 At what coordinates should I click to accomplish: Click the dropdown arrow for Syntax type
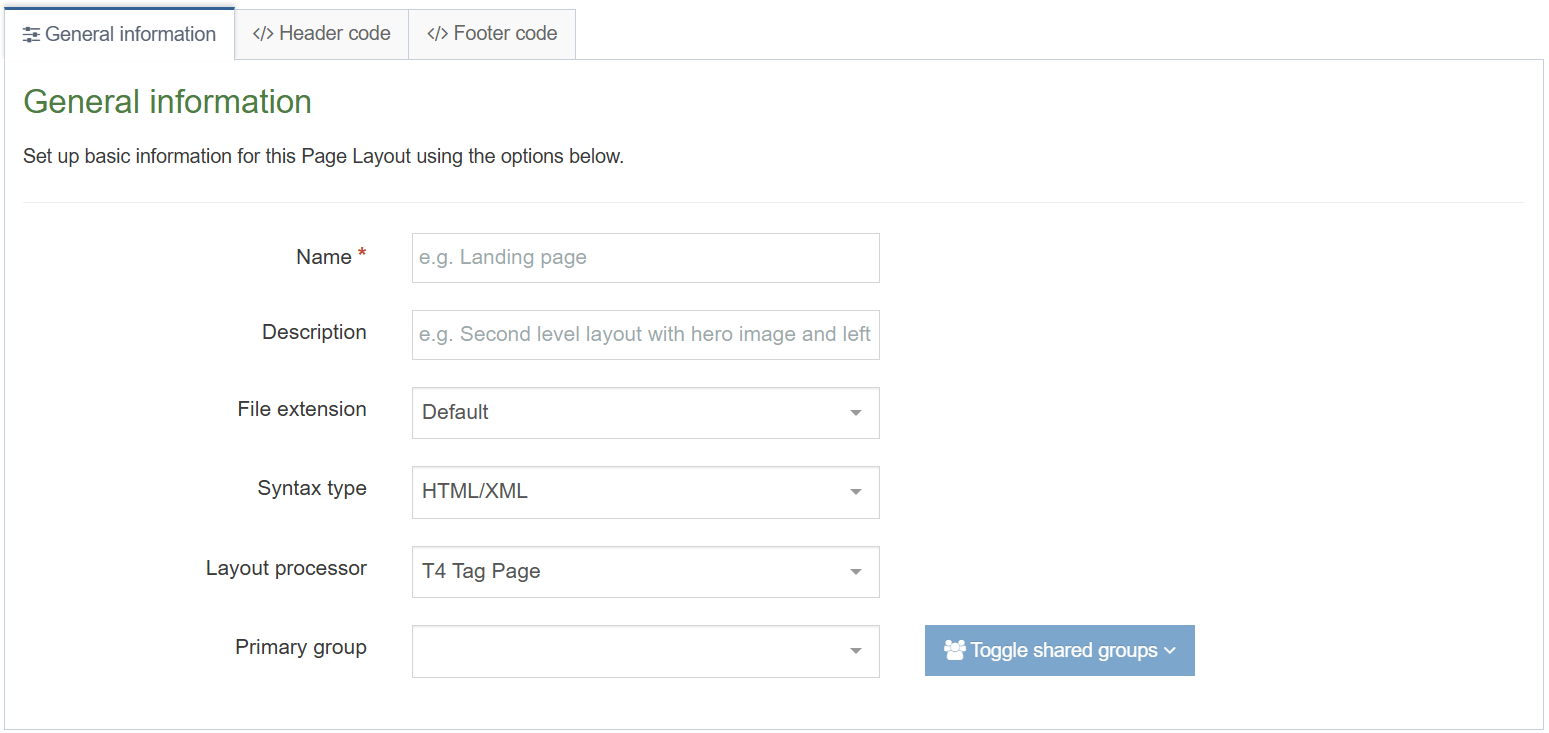855,492
